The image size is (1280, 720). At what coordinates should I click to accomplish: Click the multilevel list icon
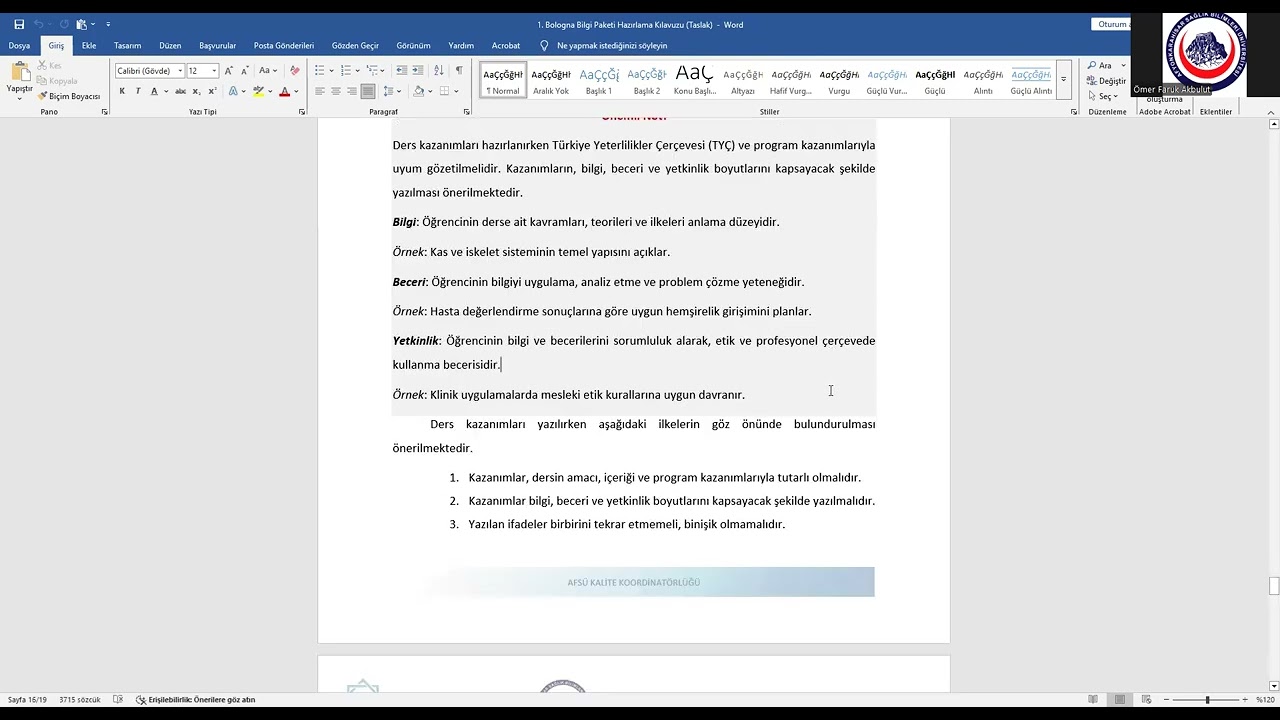click(372, 71)
